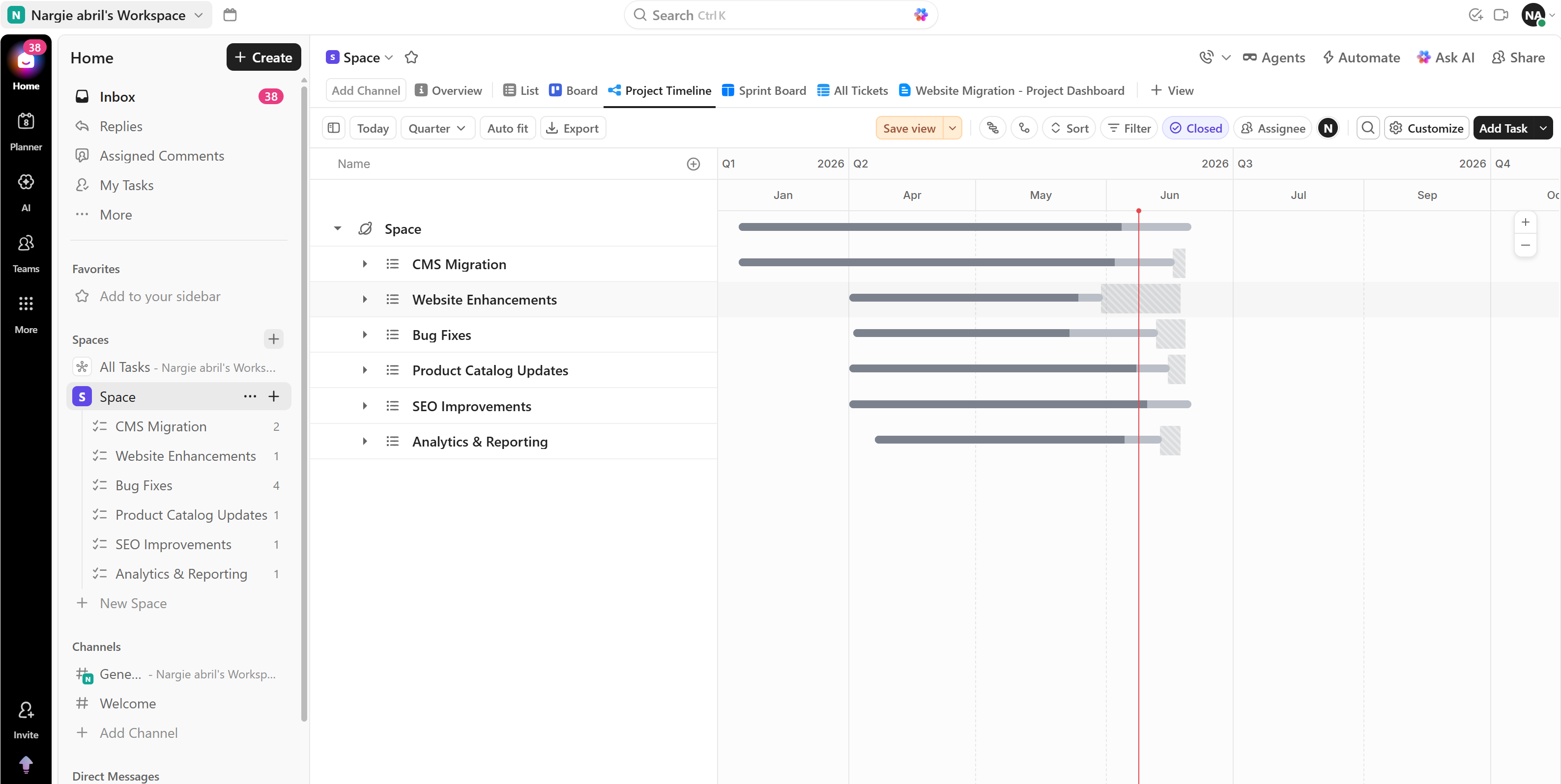
Task: Click the video clip record icon
Action: point(1501,15)
